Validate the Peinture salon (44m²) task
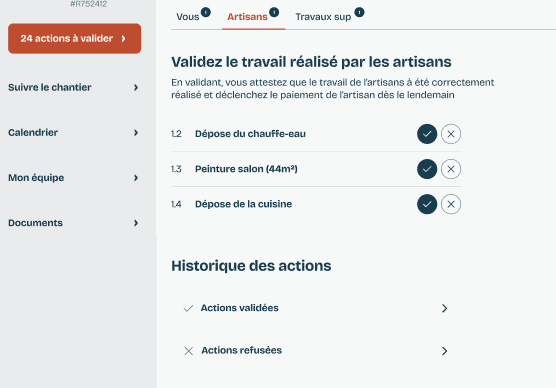Image resolution: width=556 pixels, height=388 pixels. (427, 169)
